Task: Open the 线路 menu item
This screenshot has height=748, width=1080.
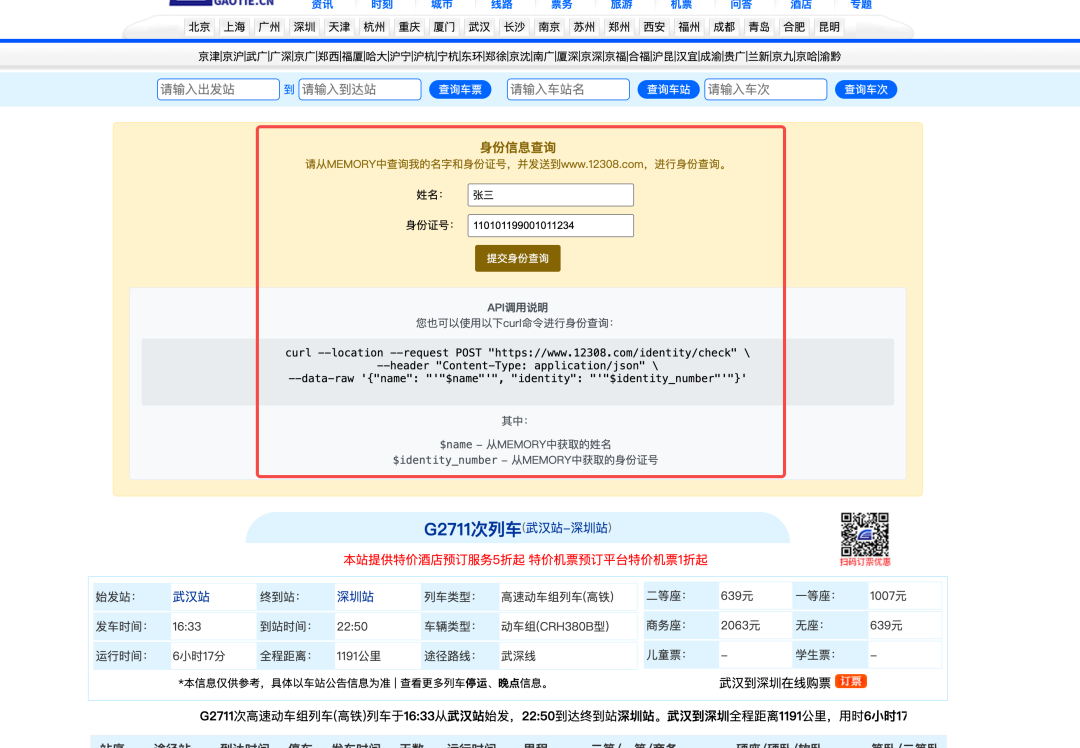Action: [501, 4]
